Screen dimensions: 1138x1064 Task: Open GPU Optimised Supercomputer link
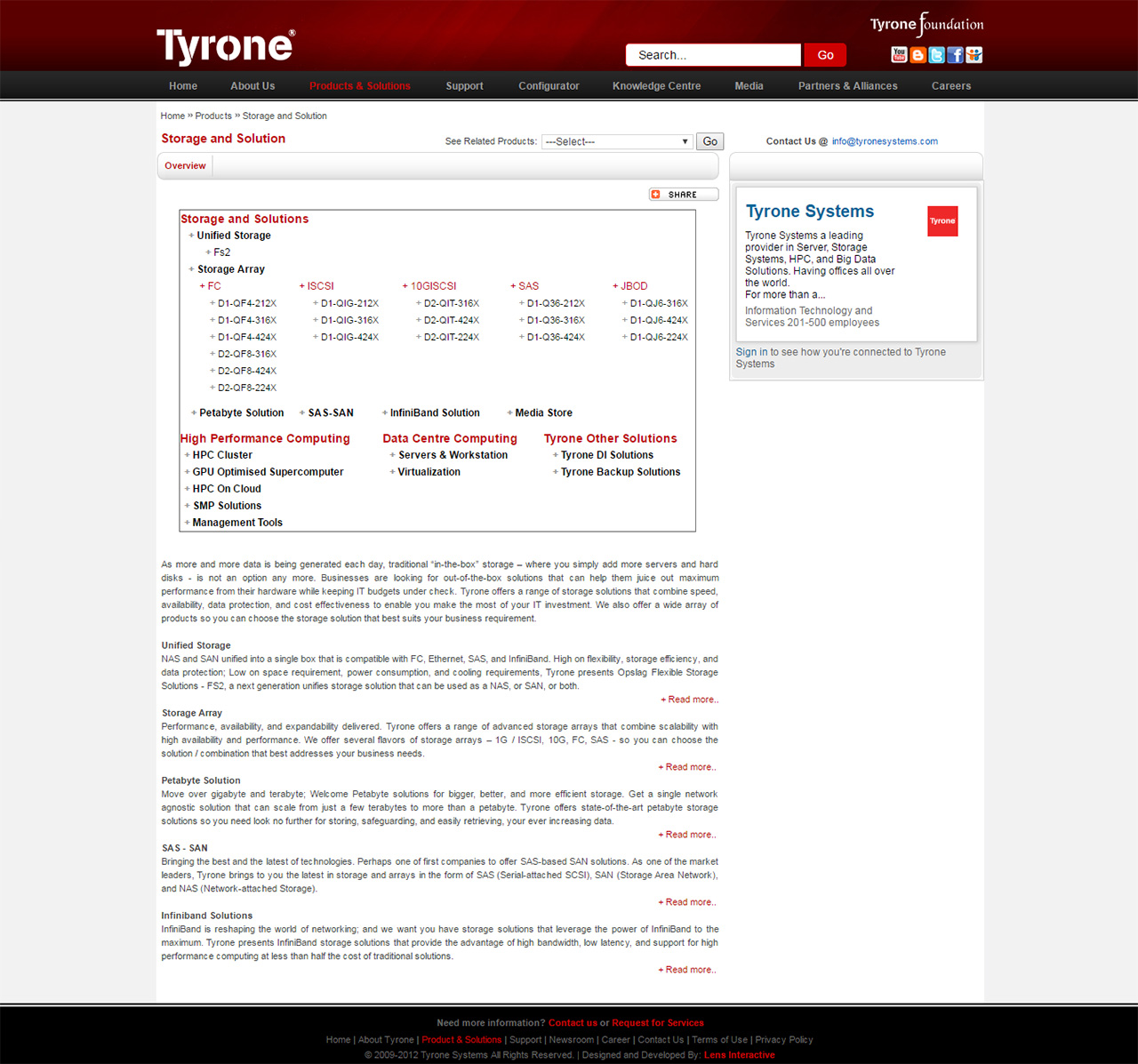tap(268, 472)
